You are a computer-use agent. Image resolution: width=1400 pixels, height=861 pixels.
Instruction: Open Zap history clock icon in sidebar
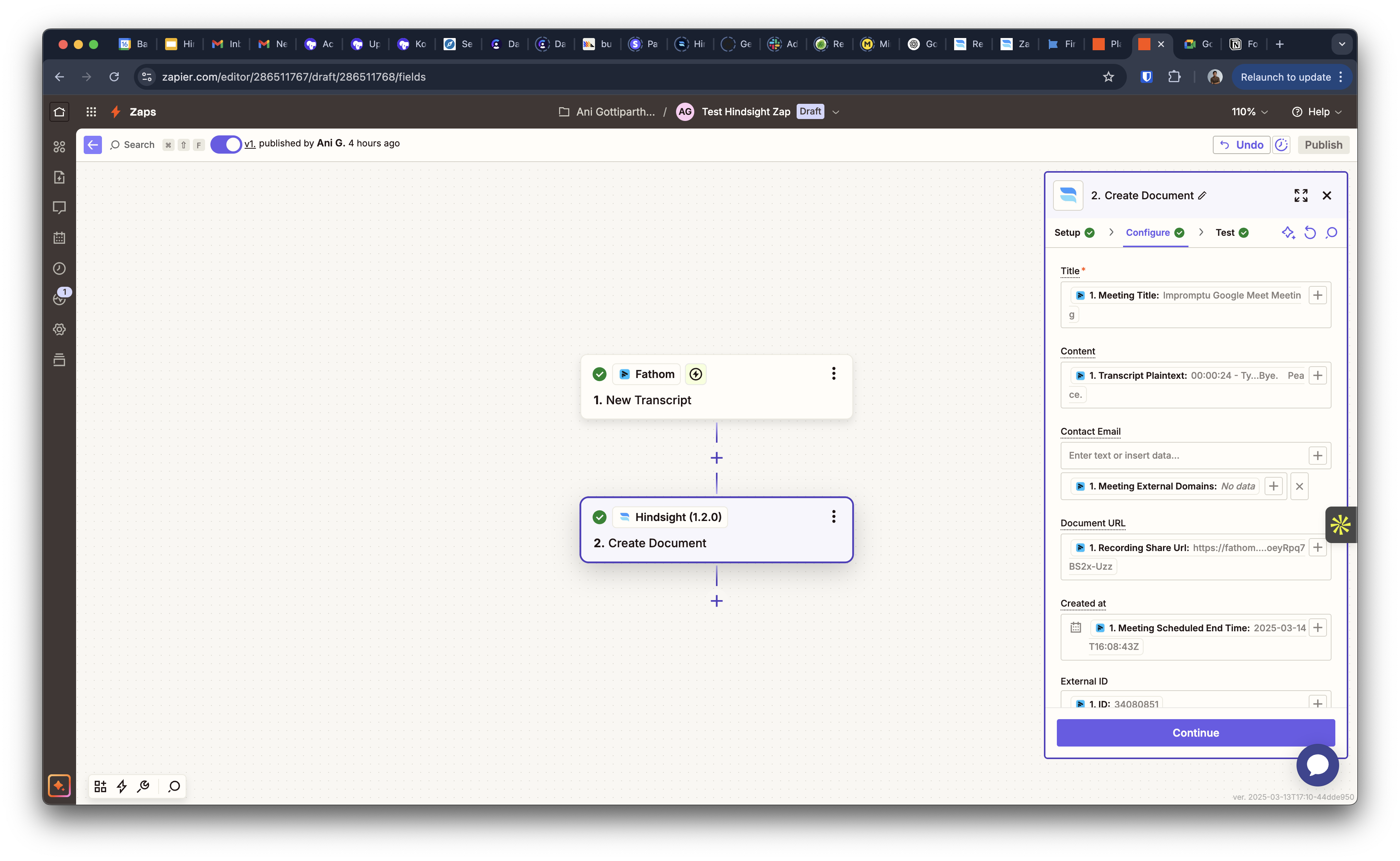point(59,268)
